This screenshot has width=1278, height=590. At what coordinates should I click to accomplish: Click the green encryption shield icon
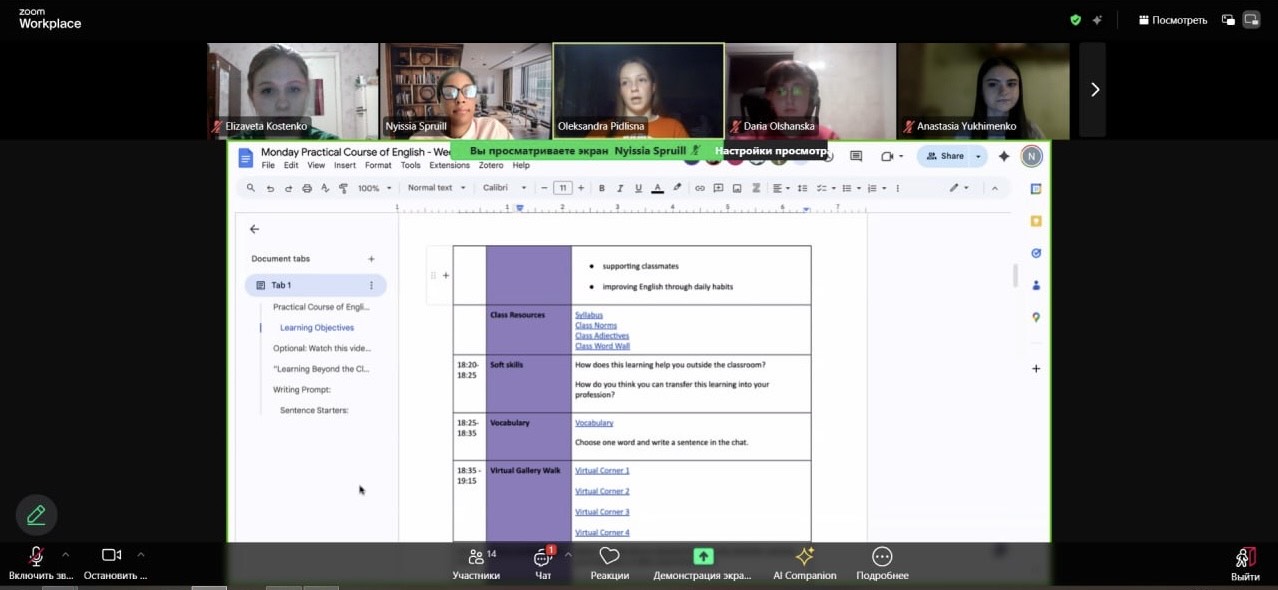(x=1075, y=20)
